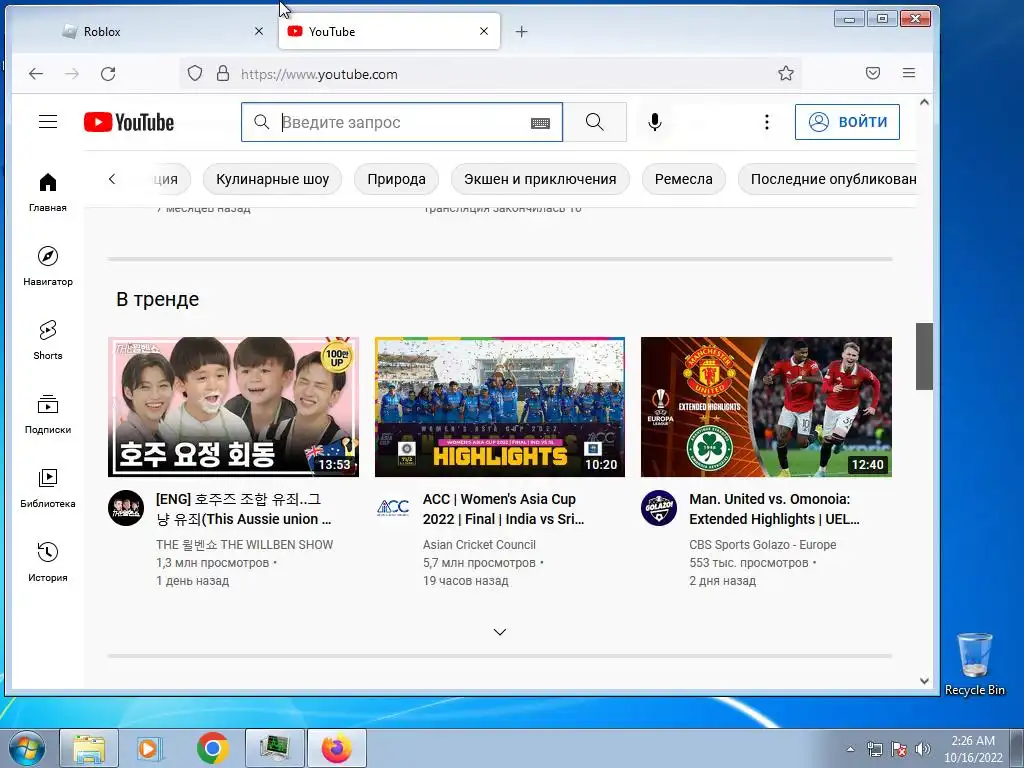The height and width of the screenshot is (768, 1024).
Task: Open Shorts in the sidebar
Action: click(48, 340)
